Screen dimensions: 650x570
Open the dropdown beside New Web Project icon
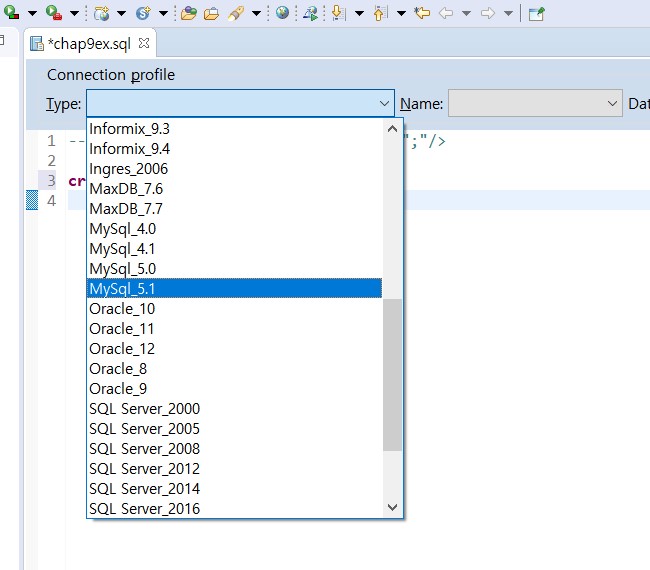pos(121,13)
